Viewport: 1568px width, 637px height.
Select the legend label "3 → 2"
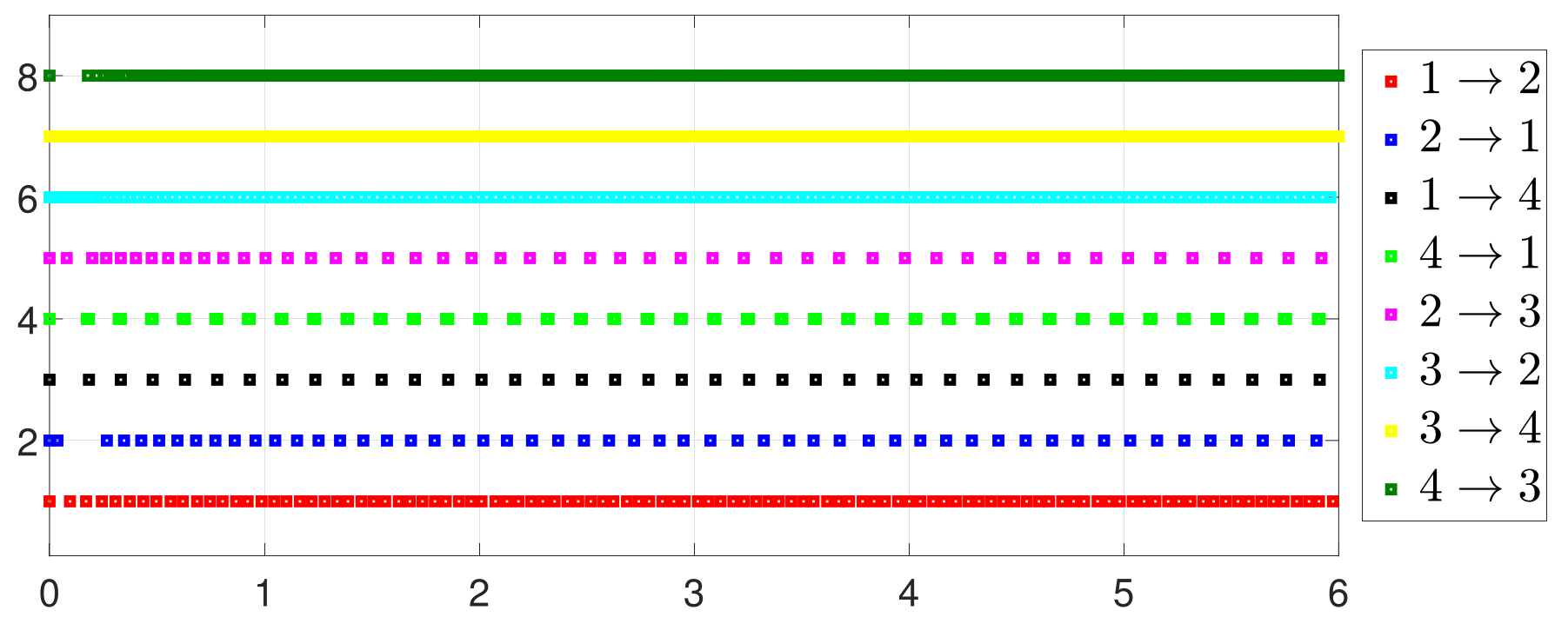[x=1480, y=369]
